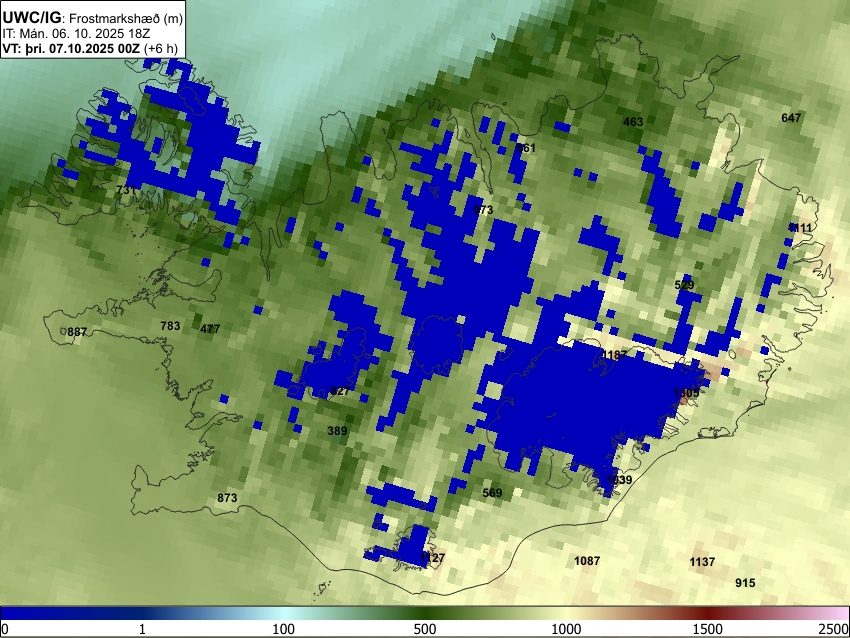Click the map value 463 in the north
Screen dimensions: 850x638
coord(633,121)
